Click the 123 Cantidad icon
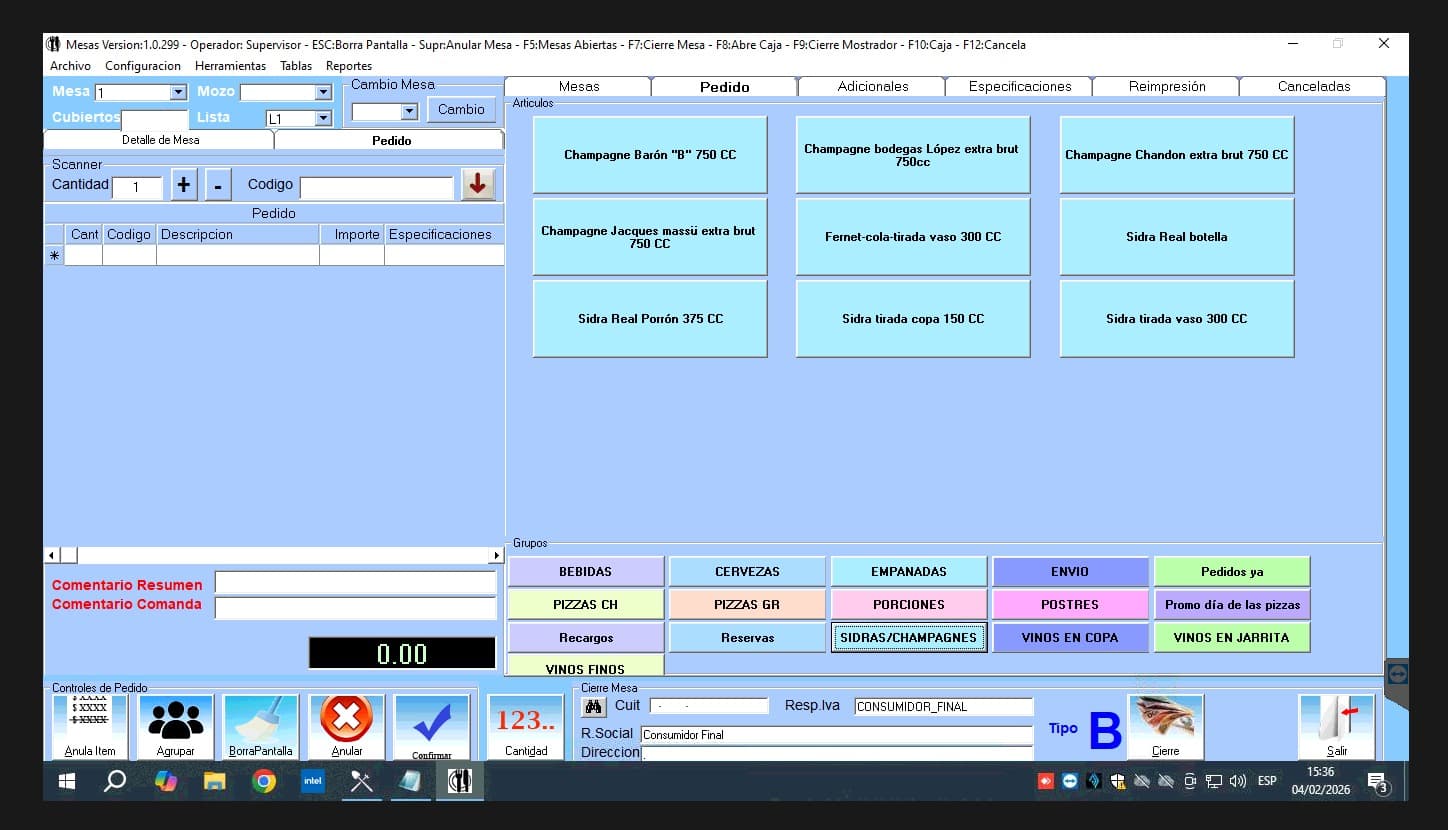 click(x=526, y=727)
